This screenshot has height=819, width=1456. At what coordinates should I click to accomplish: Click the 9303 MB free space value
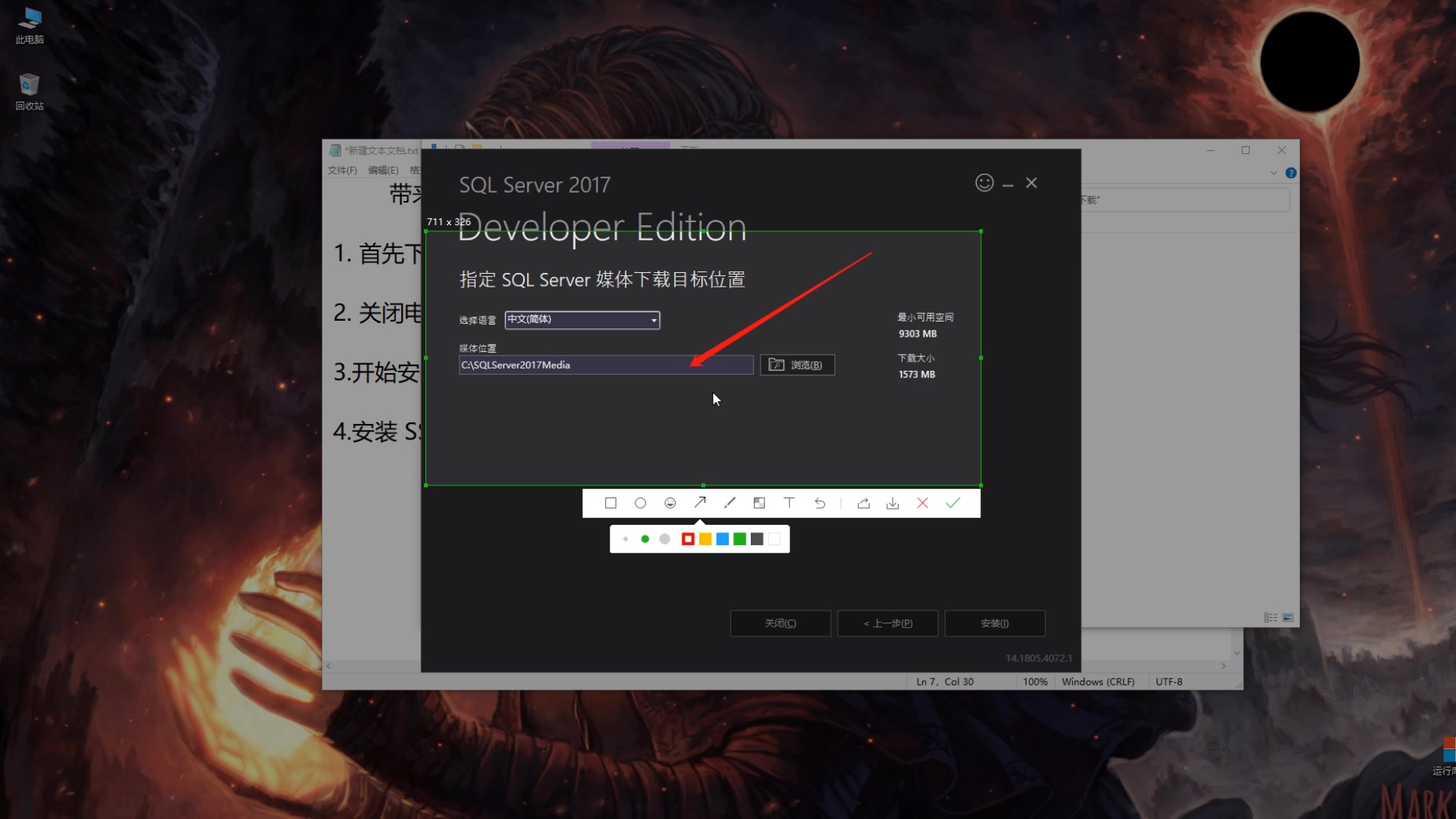918,334
